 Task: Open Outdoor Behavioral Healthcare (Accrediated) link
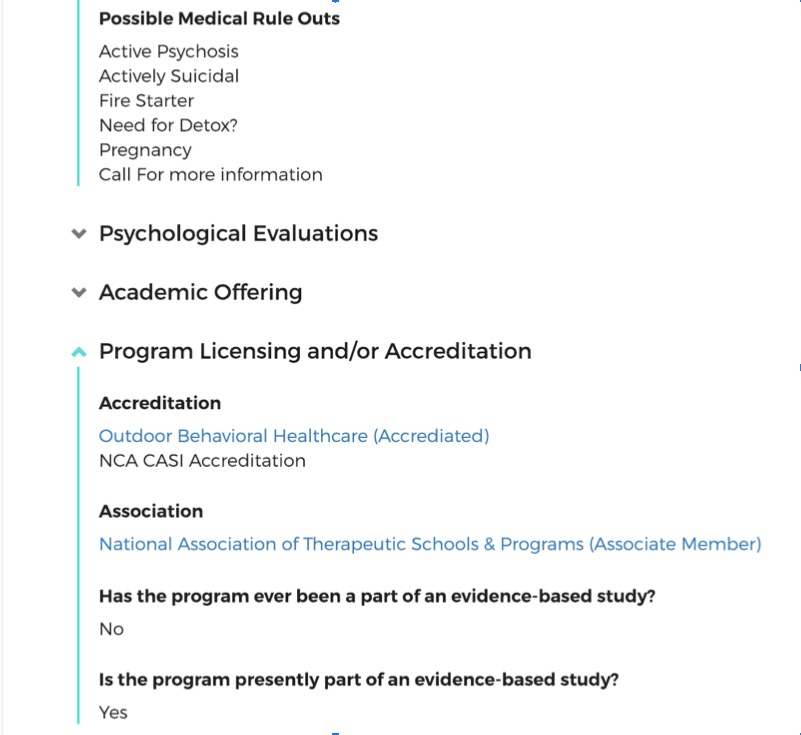click(x=294, y=436)
